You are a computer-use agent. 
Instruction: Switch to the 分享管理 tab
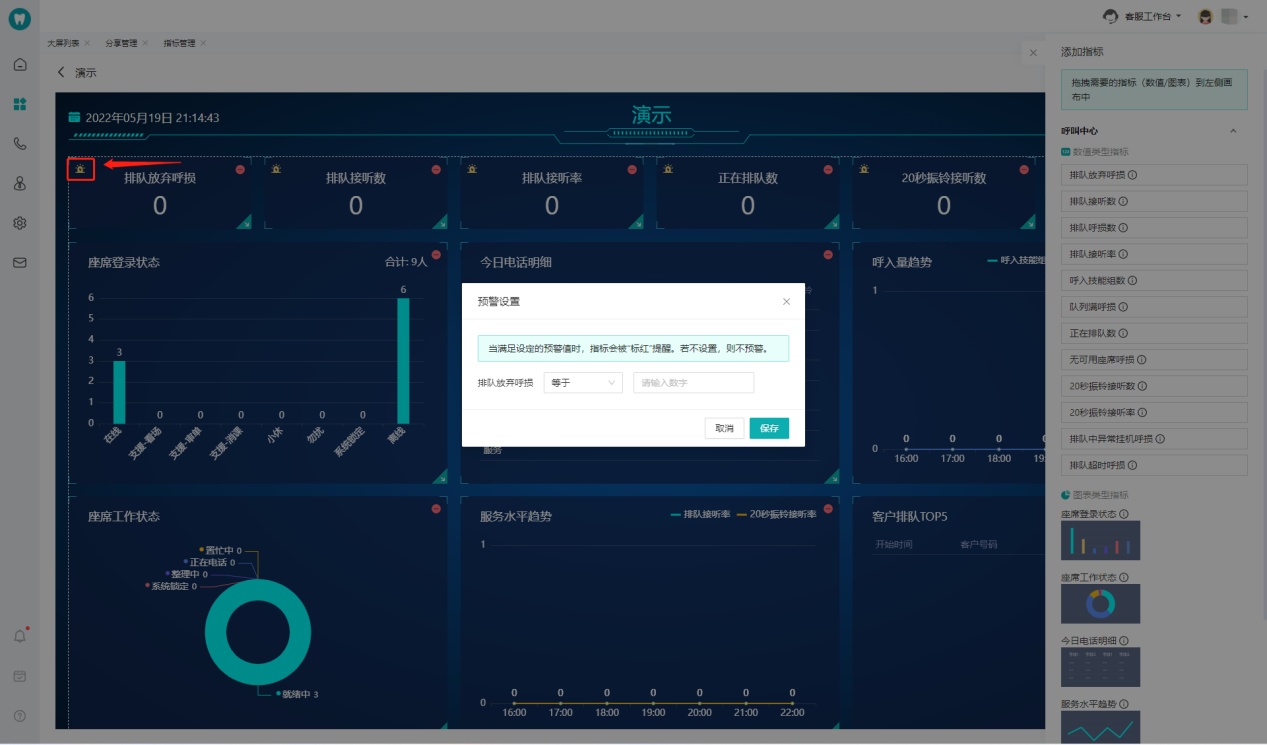point(121,43)
